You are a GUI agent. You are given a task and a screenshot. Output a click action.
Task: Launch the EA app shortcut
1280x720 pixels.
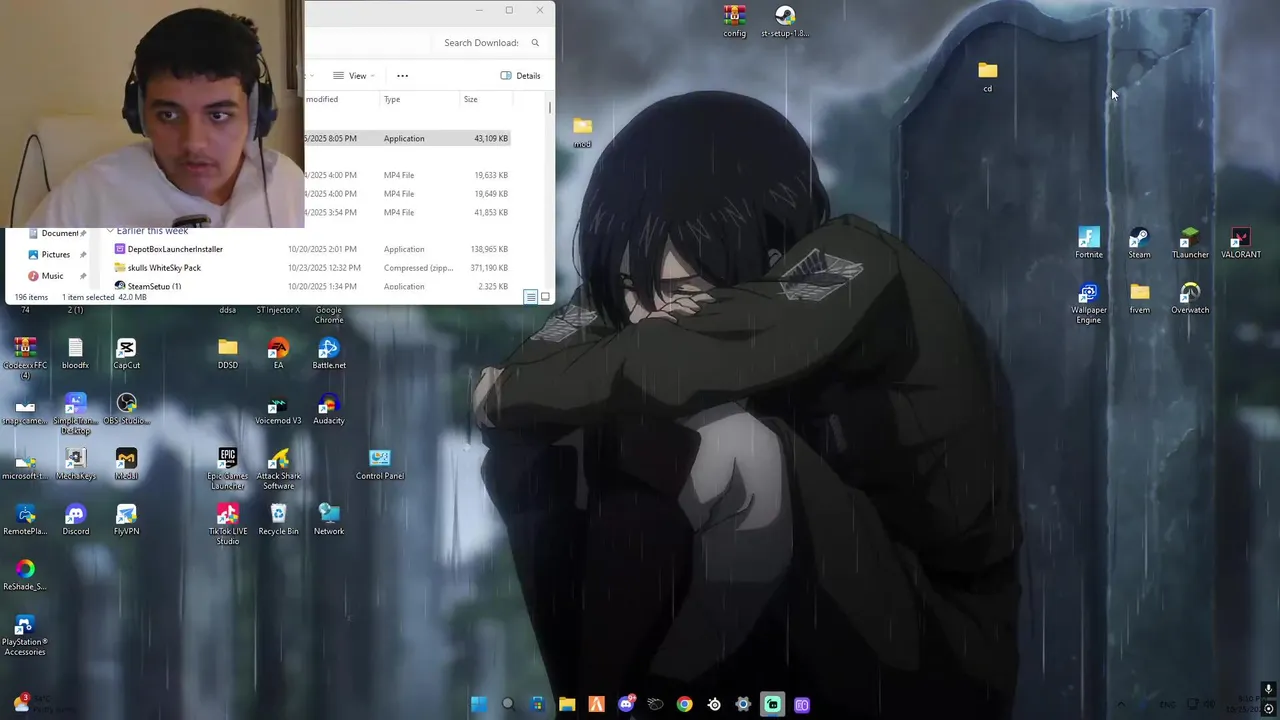click(x=278, y=353)
